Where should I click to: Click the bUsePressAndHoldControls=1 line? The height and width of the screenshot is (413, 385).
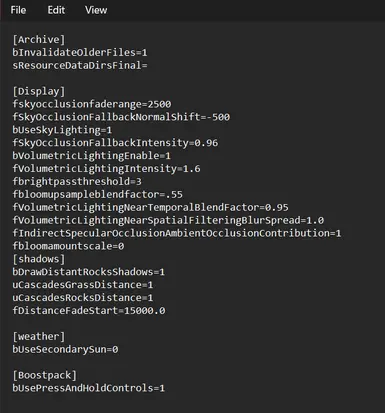point(88,388)
